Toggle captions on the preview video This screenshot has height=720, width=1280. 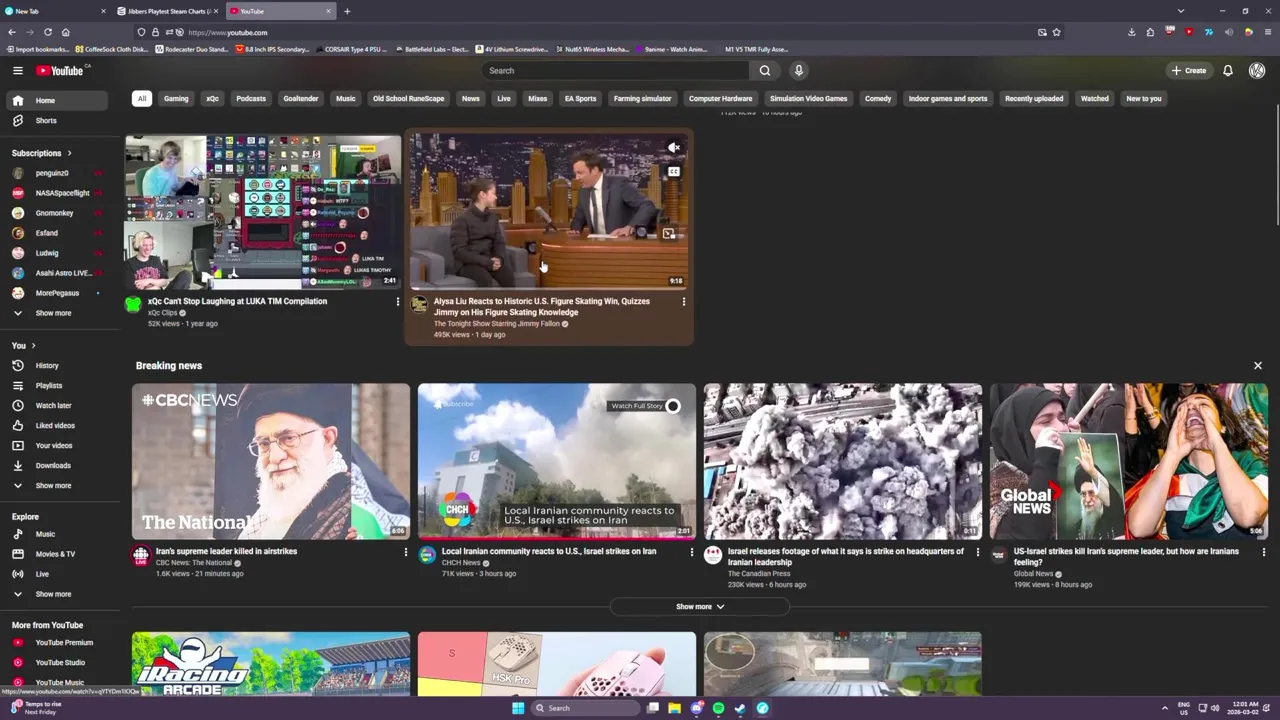click(674, 172)
